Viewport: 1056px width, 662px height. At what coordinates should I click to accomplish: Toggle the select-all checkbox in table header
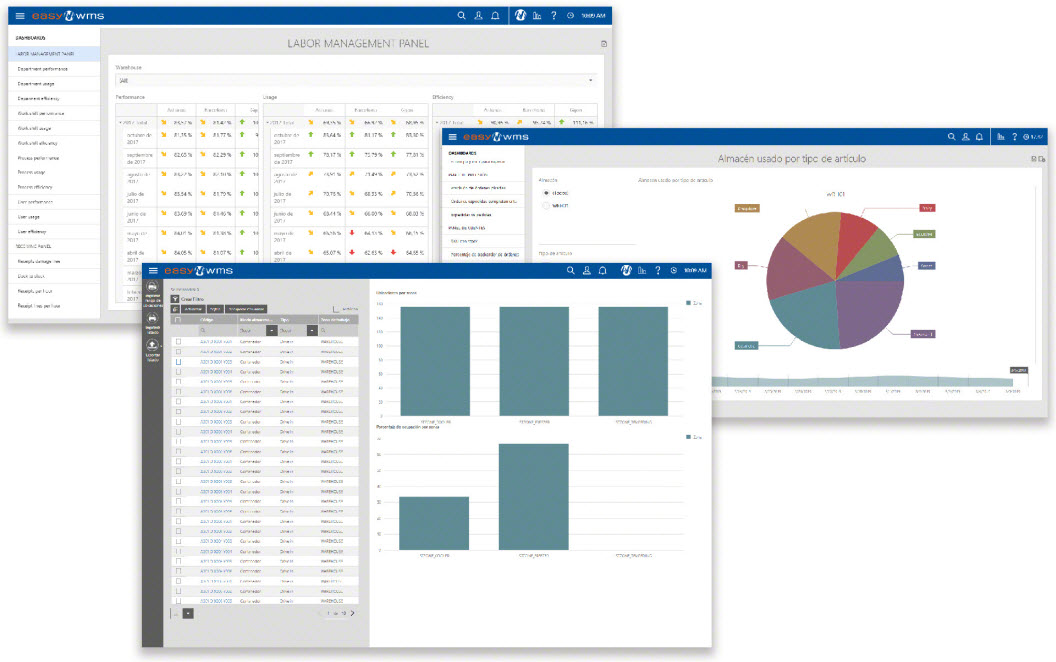tap(178, 320)
